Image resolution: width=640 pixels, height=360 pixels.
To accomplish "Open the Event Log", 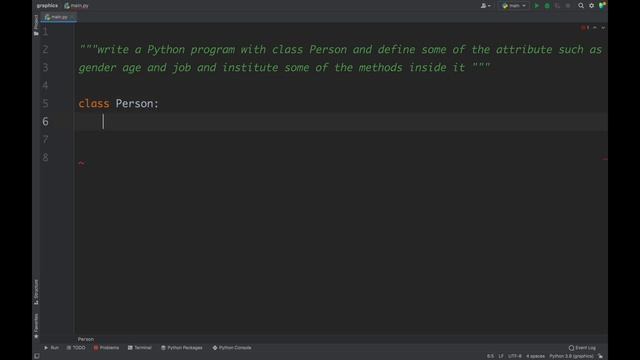I will pyautogui.click(x=582, y=348).
